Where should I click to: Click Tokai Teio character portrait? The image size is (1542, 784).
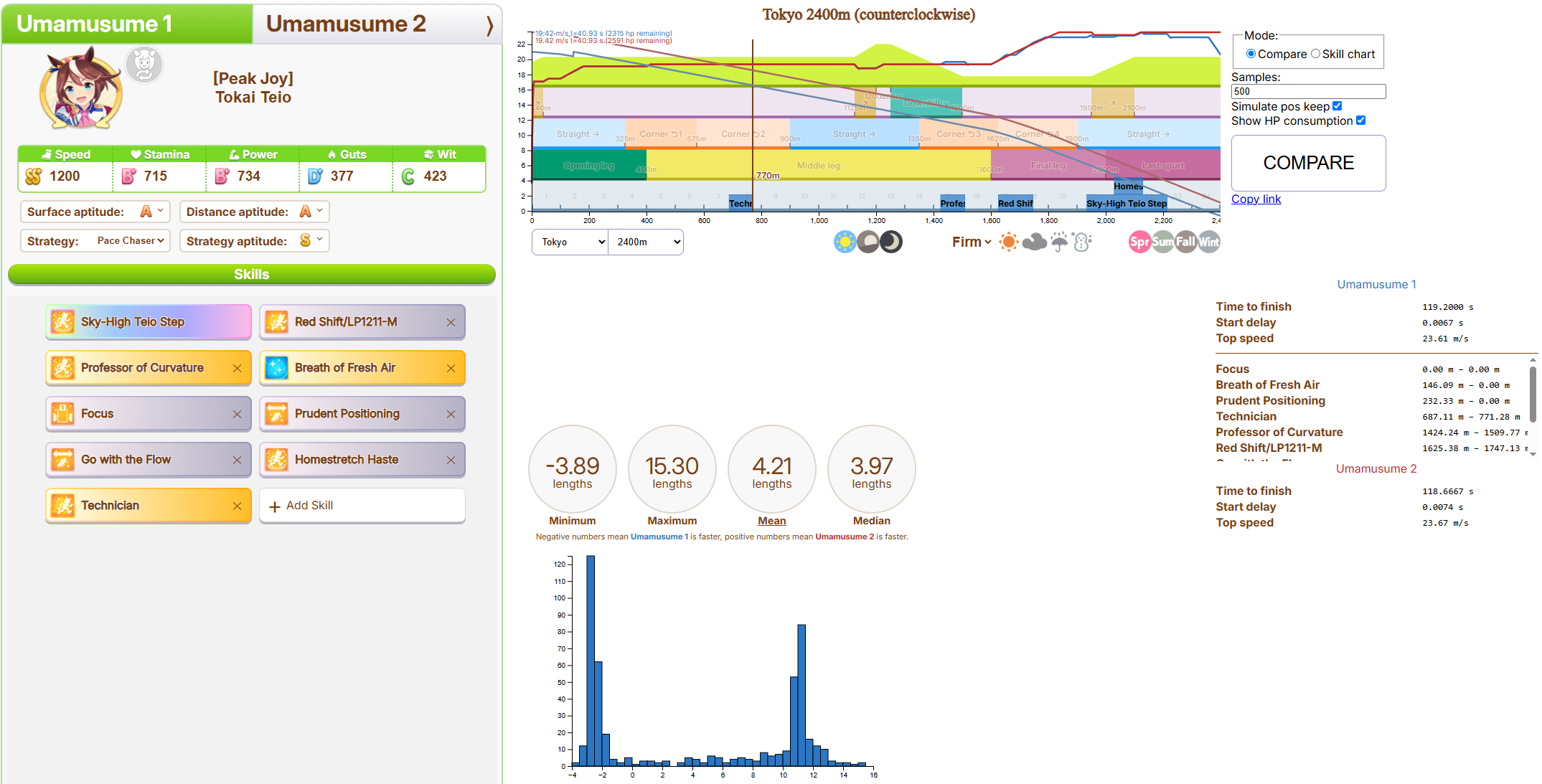coord(80,88)
